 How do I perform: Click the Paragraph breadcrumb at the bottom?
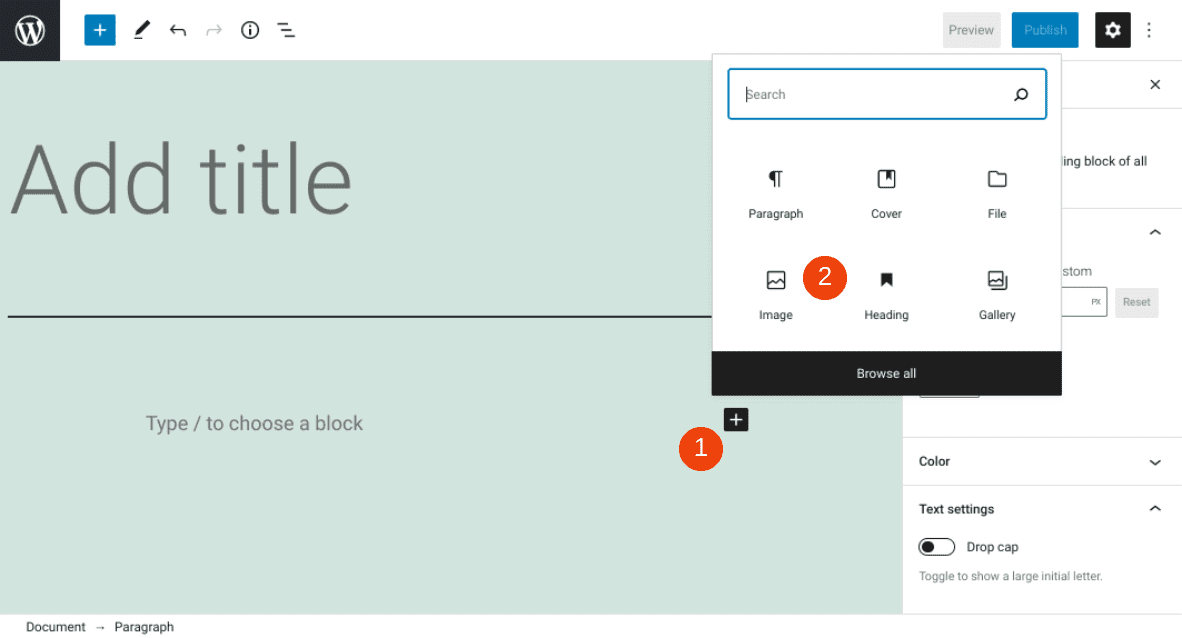[144, 627]
